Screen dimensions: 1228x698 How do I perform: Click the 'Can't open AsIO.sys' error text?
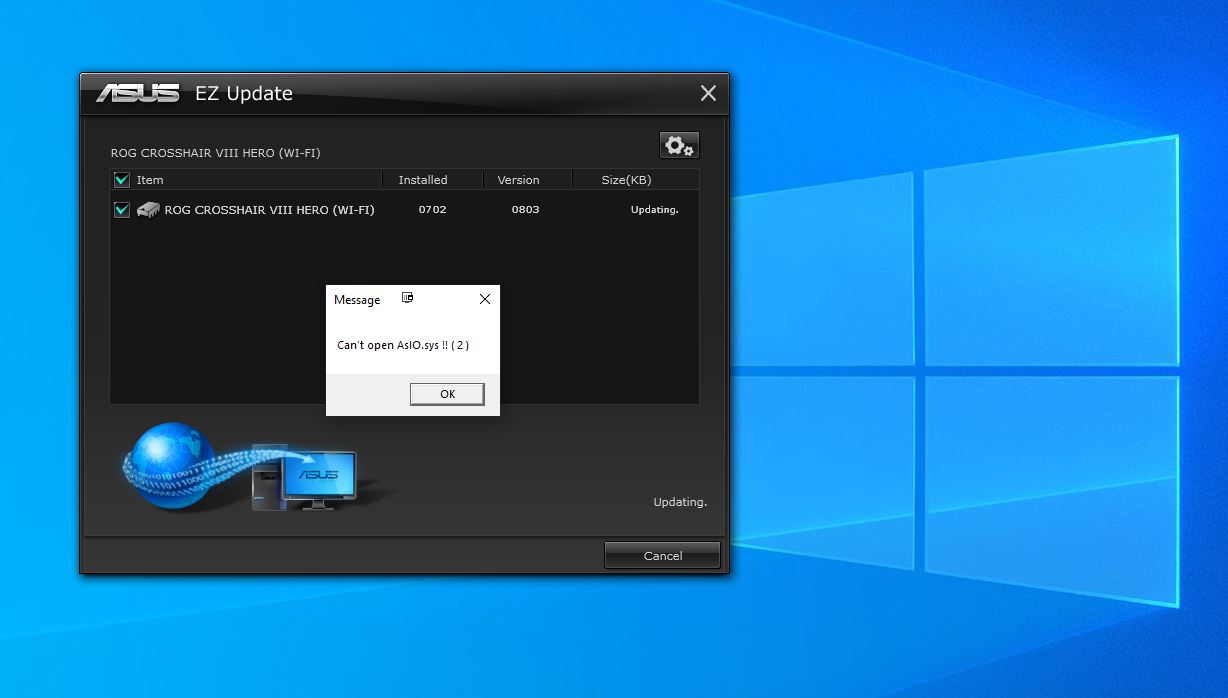tap(403, 345)
